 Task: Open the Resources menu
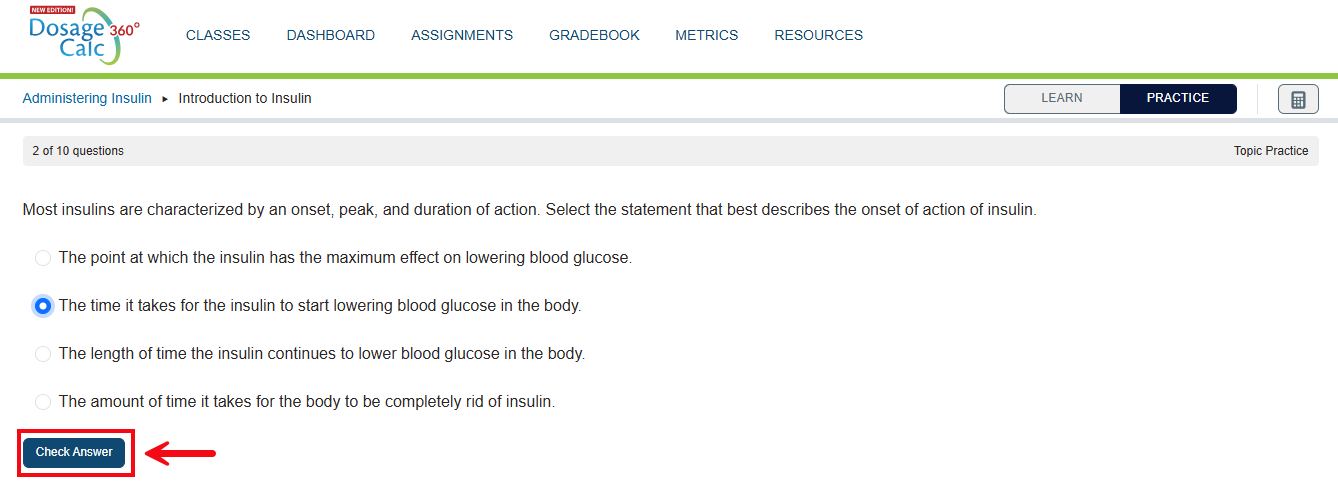click(x=818, y=35)
